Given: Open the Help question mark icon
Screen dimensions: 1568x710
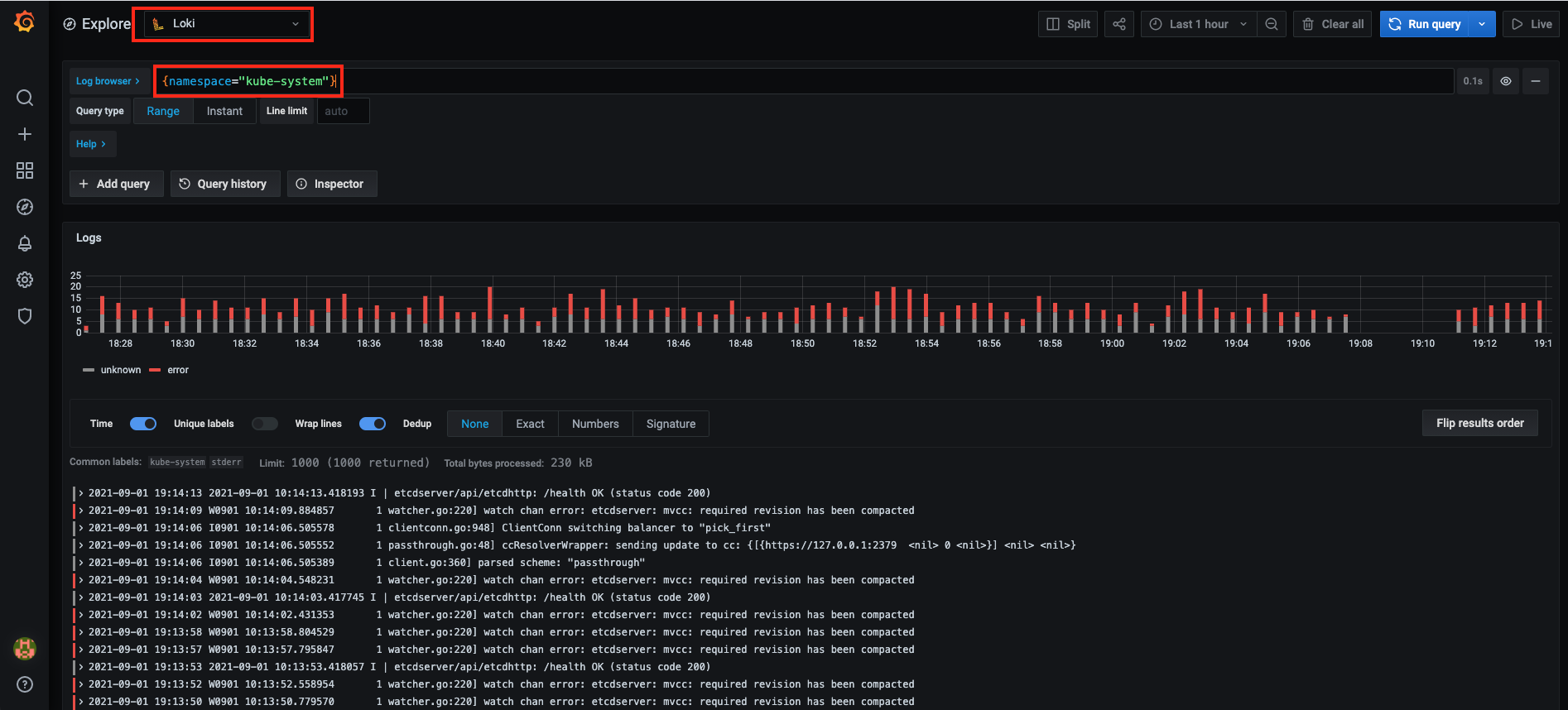Looking at the screenshot, I should (x=25, y=684).
